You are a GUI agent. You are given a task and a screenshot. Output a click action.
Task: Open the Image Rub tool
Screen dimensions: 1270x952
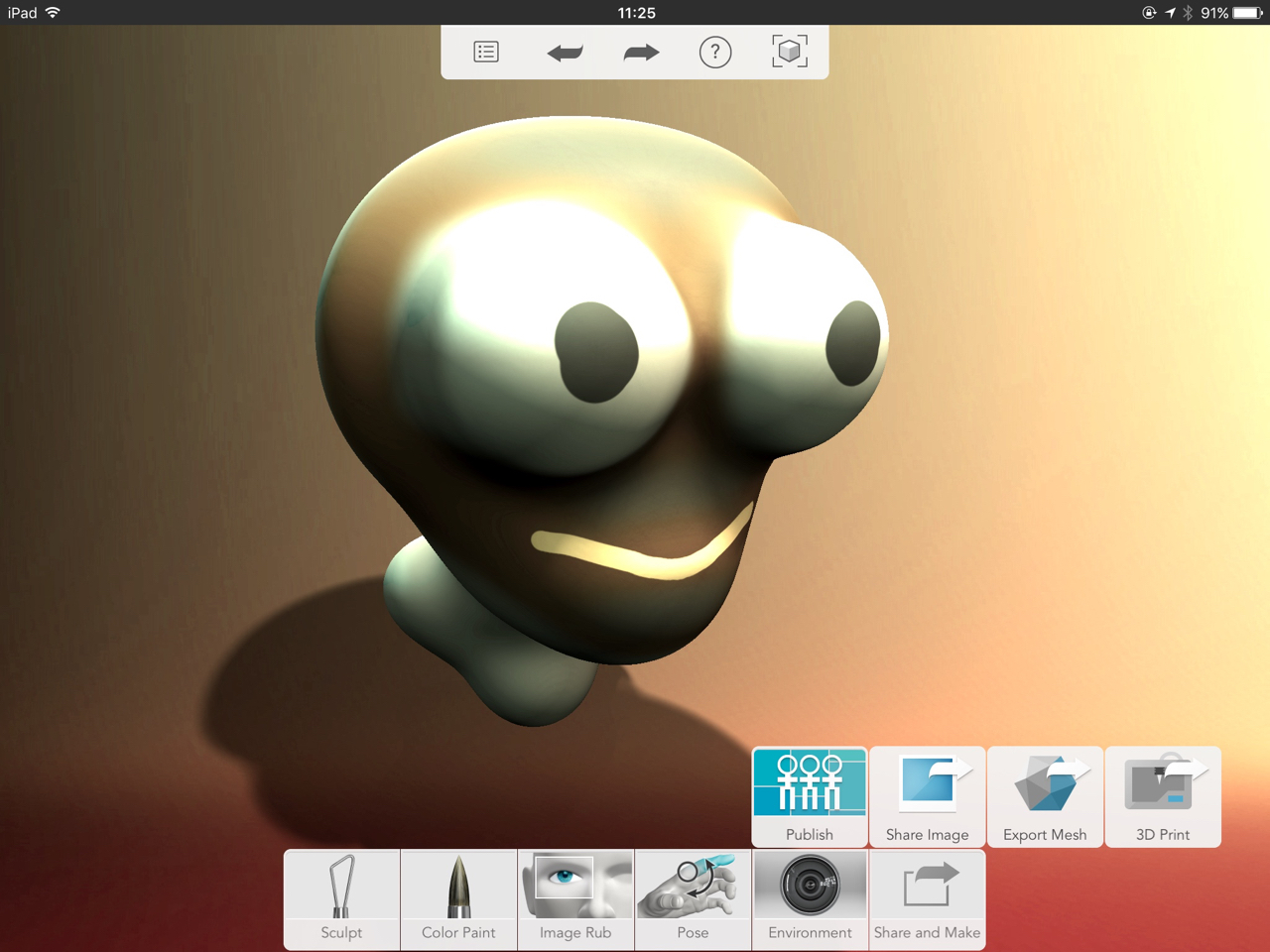point(575,899)
